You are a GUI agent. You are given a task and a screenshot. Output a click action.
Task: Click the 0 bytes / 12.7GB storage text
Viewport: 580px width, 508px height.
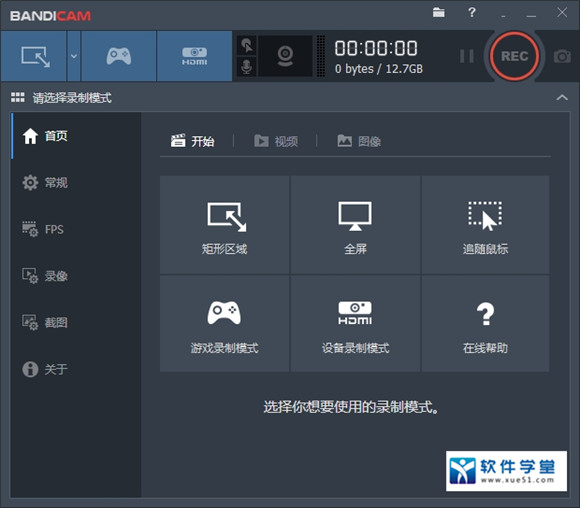pyautogui.click(x=379, y=69)
